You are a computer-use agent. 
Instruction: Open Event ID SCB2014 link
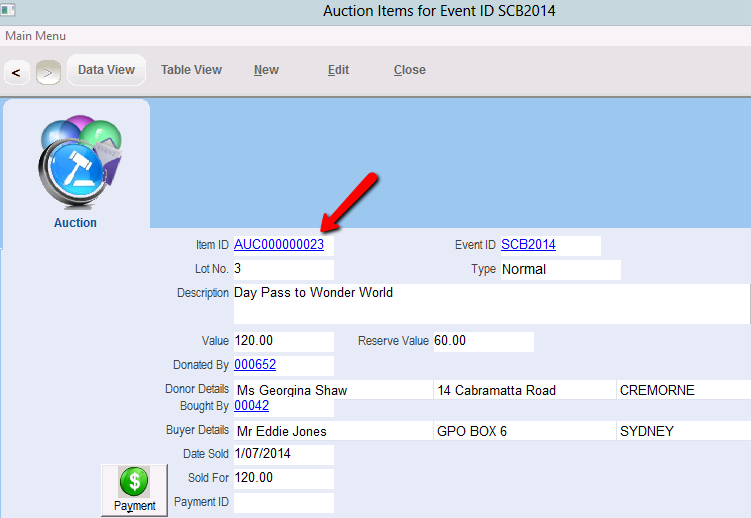(x=528, y=245)
